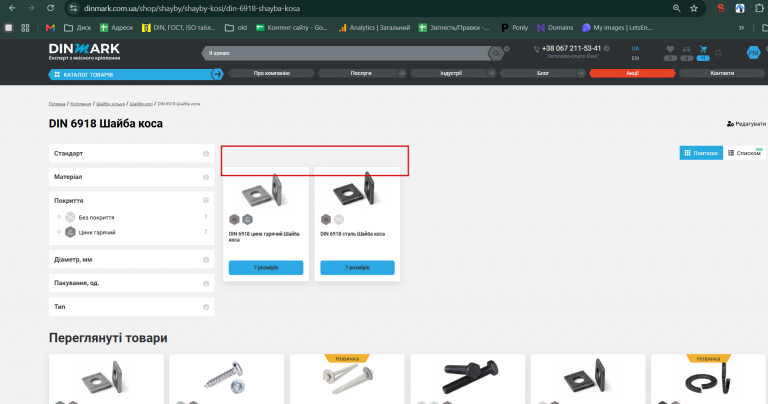
Task: Open the Контакти menu item
Action: pyautogui.click(x=722, y=73)
